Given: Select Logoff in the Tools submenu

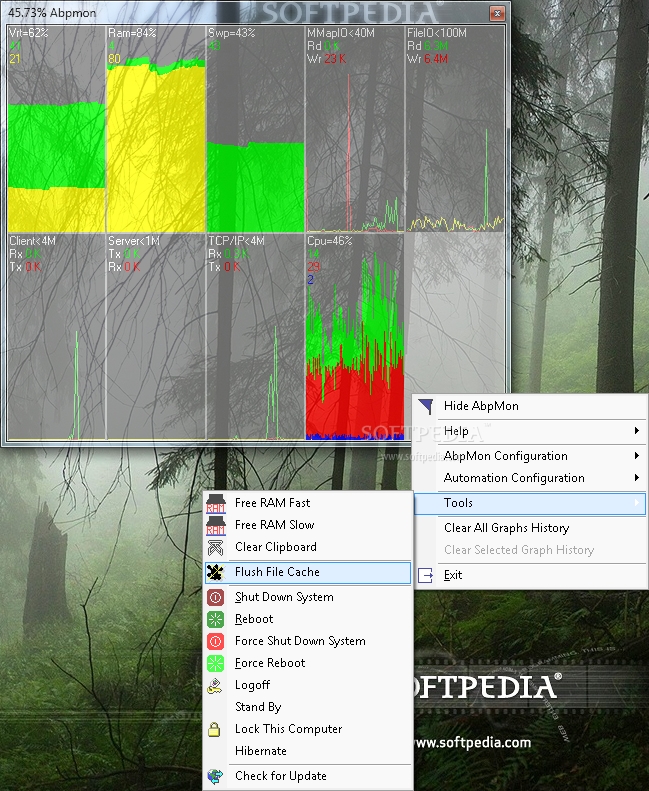Looking at the screenshot, I should pos(308,685).
